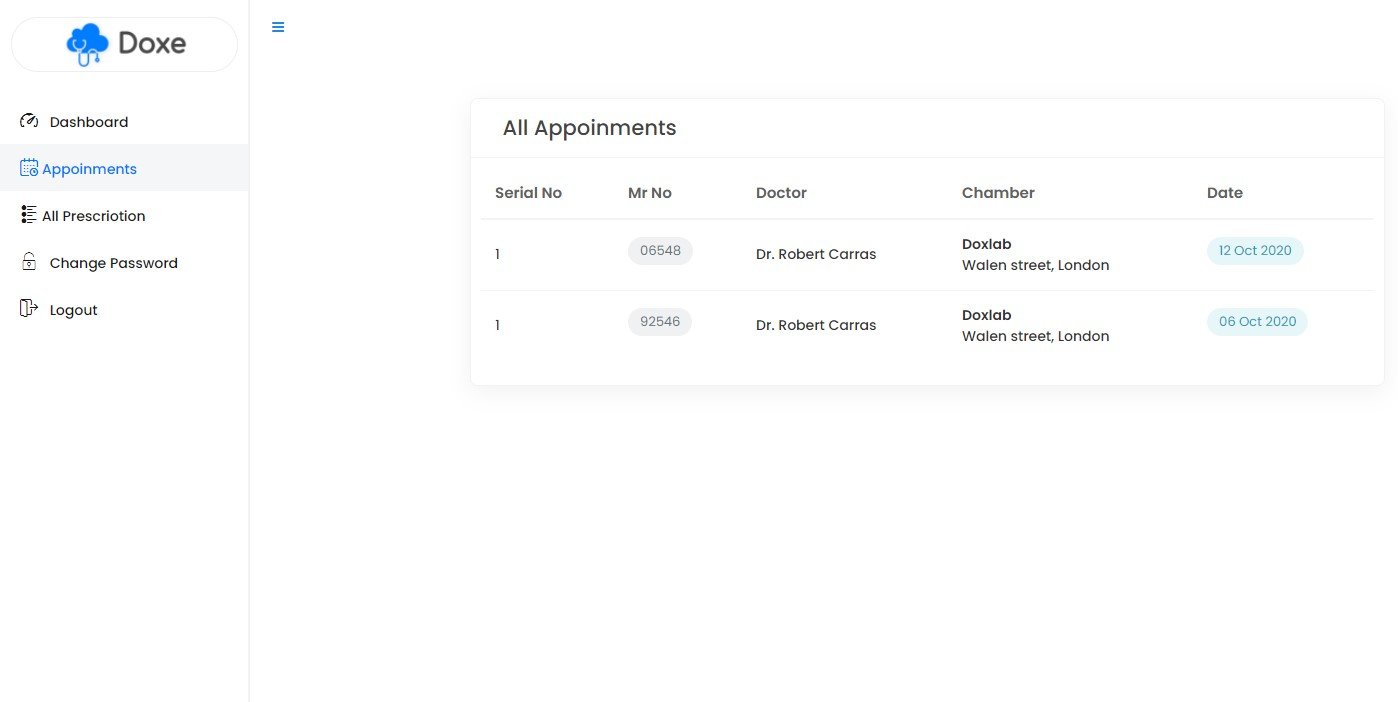Click the Mr No 06548 badge
1398x702 pixels.
(x=660, y=251)
